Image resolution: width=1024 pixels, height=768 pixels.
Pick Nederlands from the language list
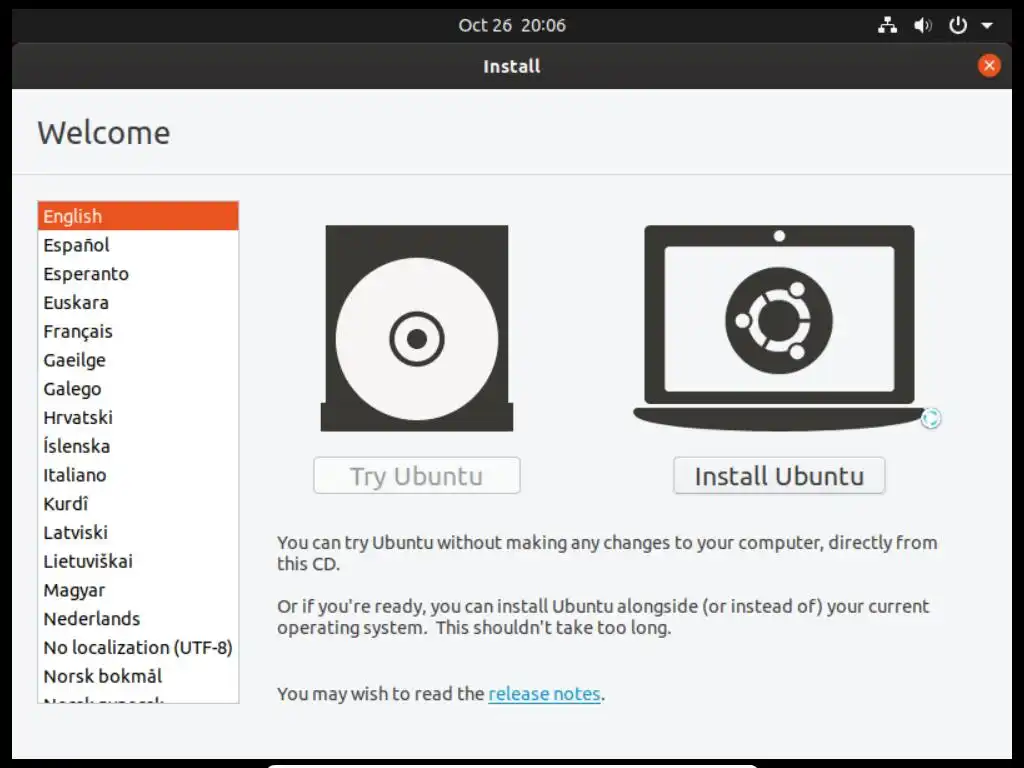[x=138, y=618]
